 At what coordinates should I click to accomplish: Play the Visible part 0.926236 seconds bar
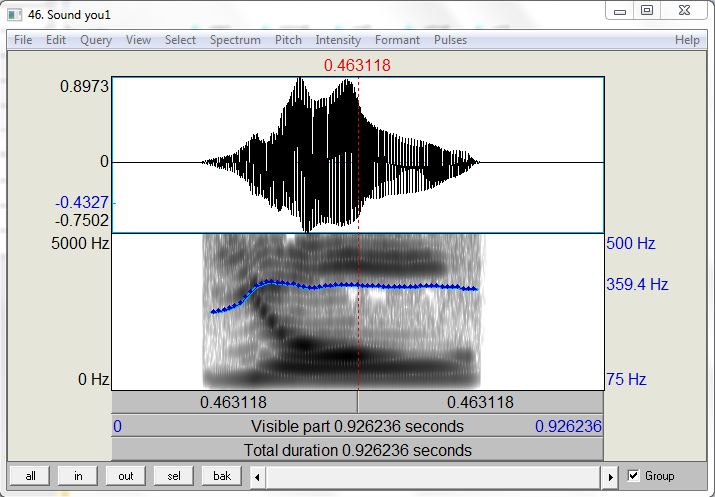tap(358, 426)
